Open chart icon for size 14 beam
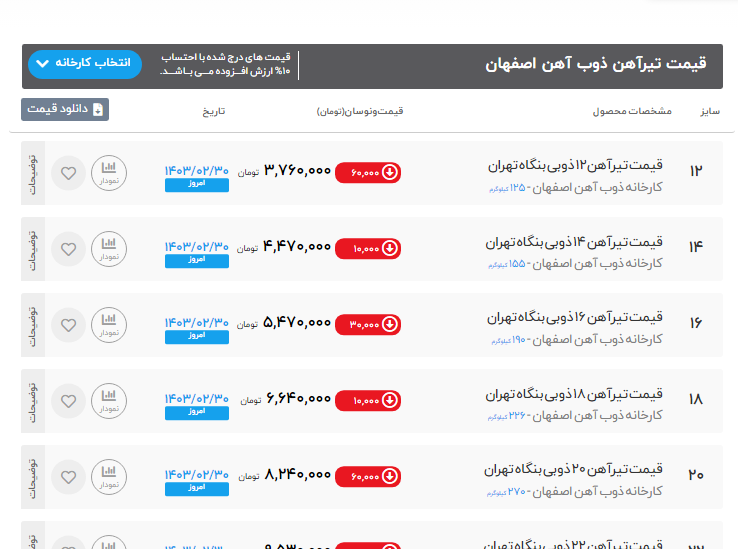 (109, 249)
